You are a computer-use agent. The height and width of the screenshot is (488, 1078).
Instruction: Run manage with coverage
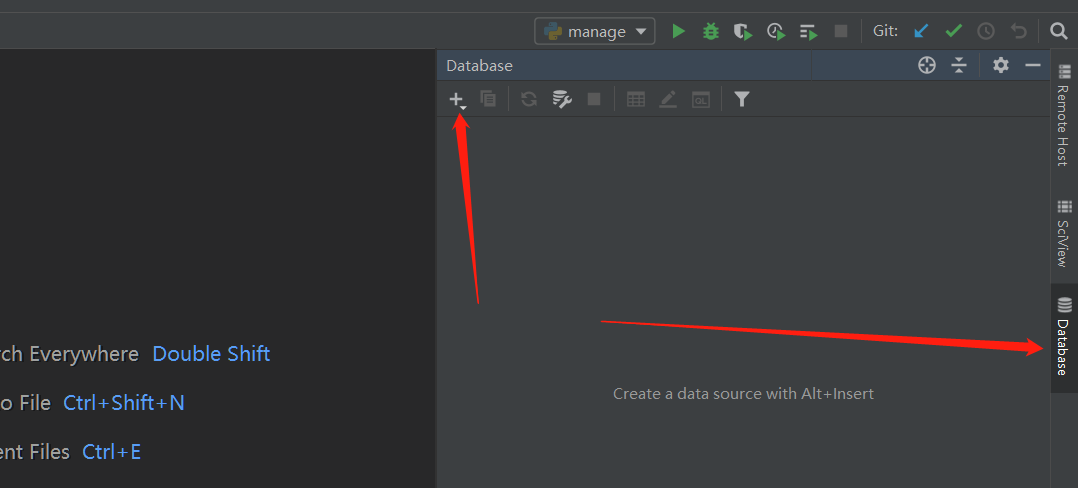coord(742,31)
